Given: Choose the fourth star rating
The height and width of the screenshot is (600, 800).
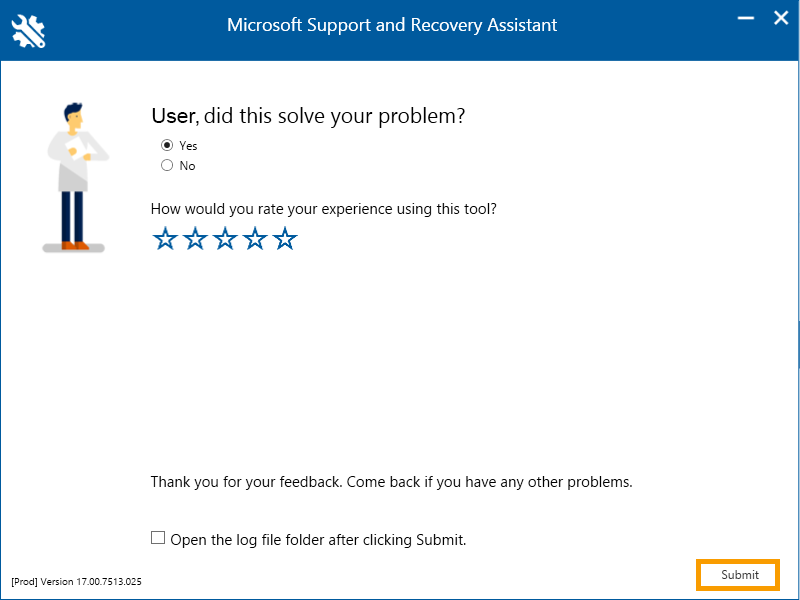Looking at the screenshot, I should [255, 238].
